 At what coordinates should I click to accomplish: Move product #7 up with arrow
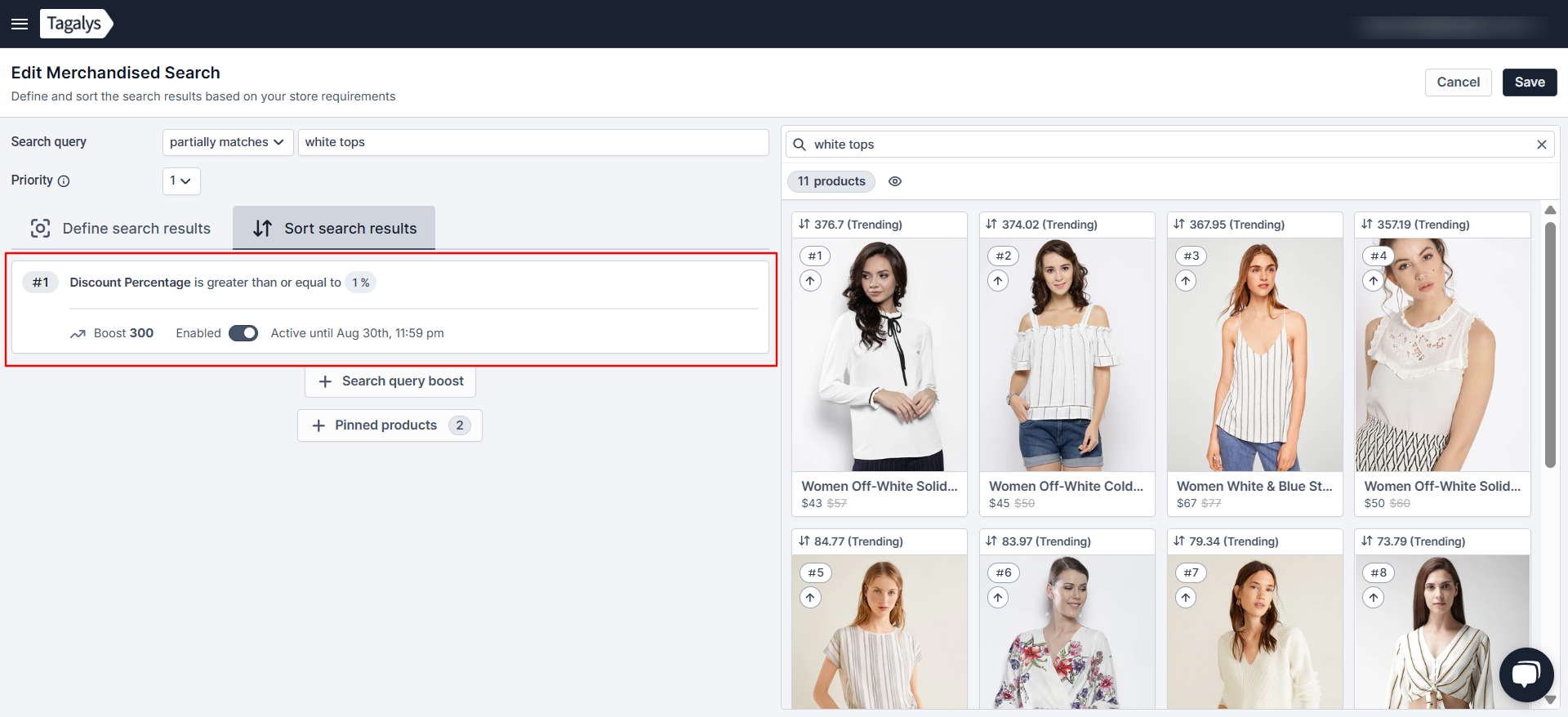tap(1186, 598)
